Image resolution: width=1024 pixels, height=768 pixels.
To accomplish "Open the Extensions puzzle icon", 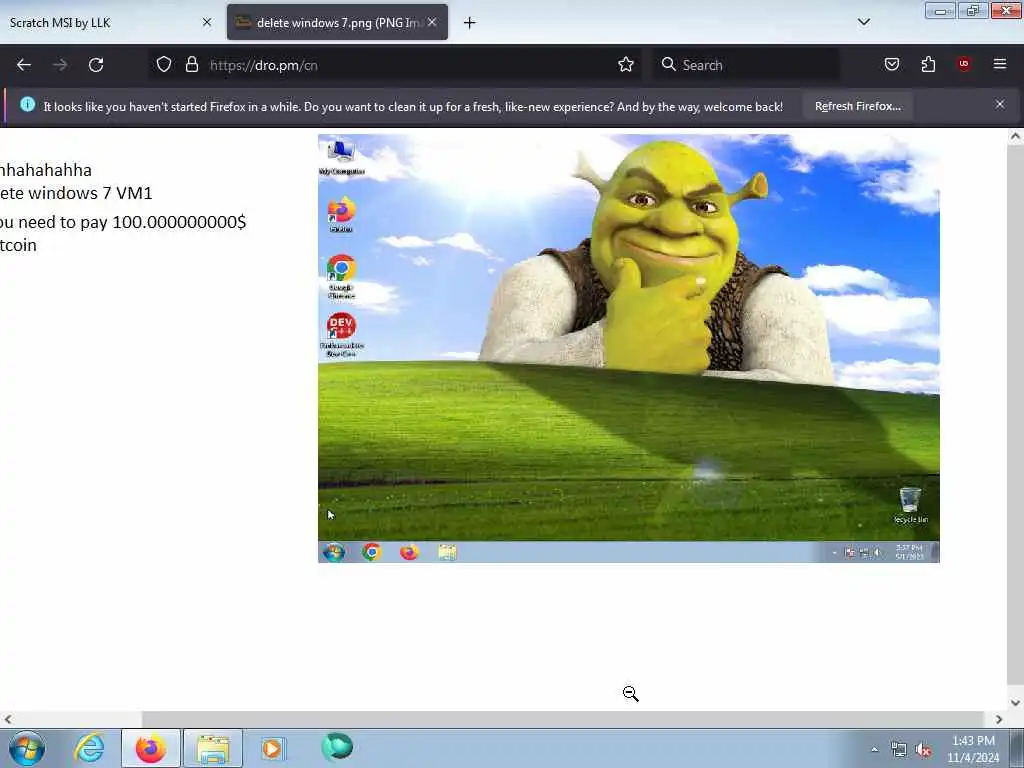I will pos(928,64).
